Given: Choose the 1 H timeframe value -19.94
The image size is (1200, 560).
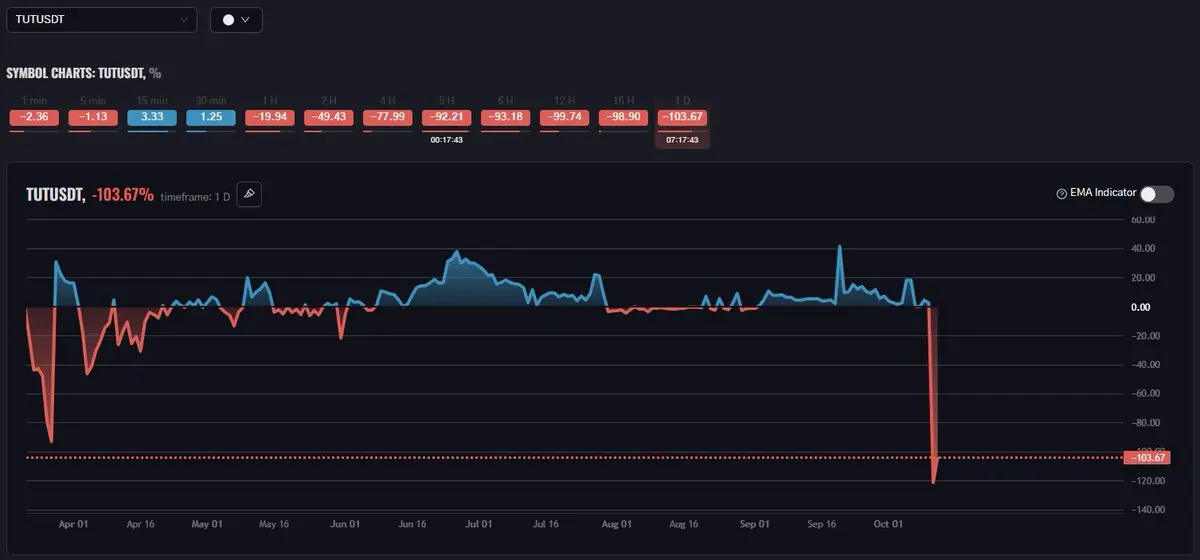Looking at the screenshot, I should coord(270,117).
